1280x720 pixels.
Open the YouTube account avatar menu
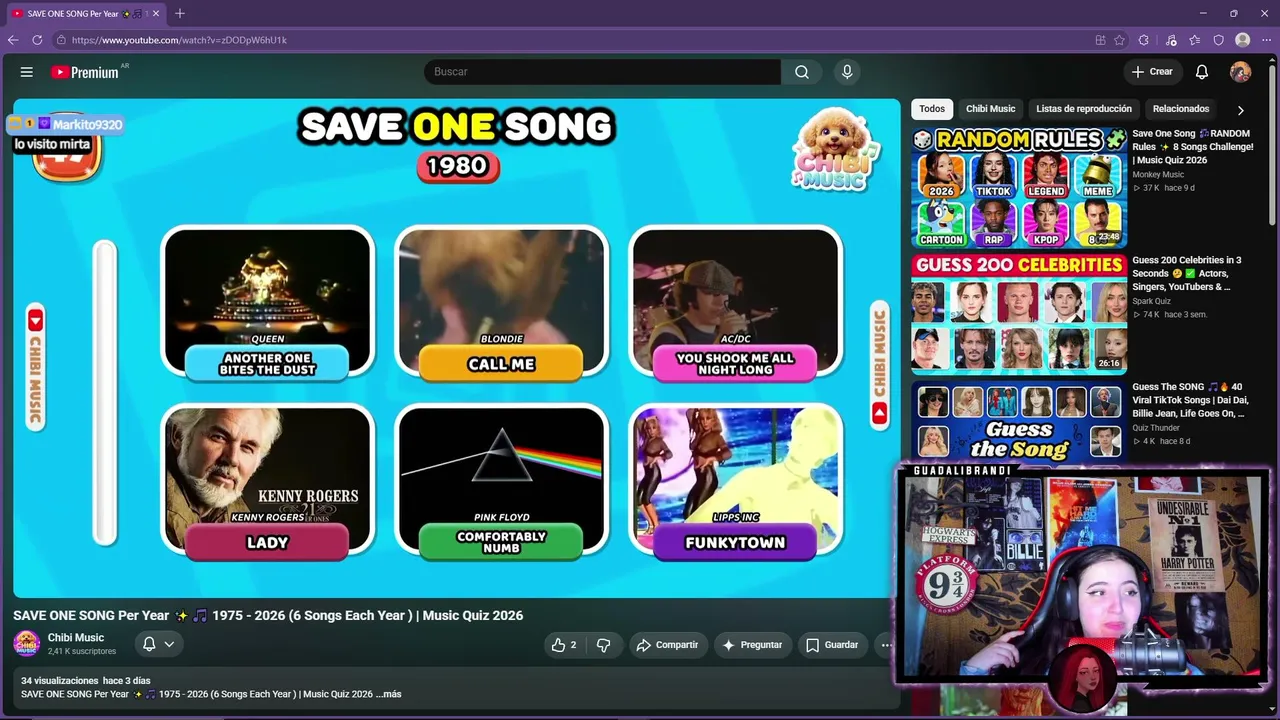pos(1240,72)
